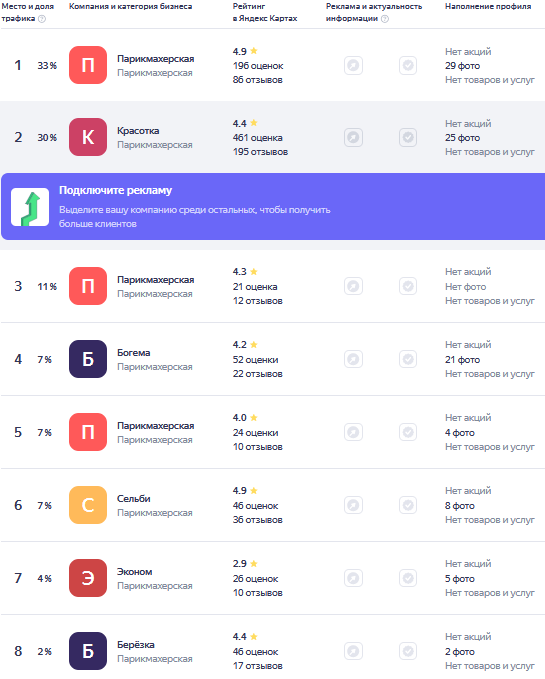Click the Берёзка Б avatar icon

click(88, 651)
